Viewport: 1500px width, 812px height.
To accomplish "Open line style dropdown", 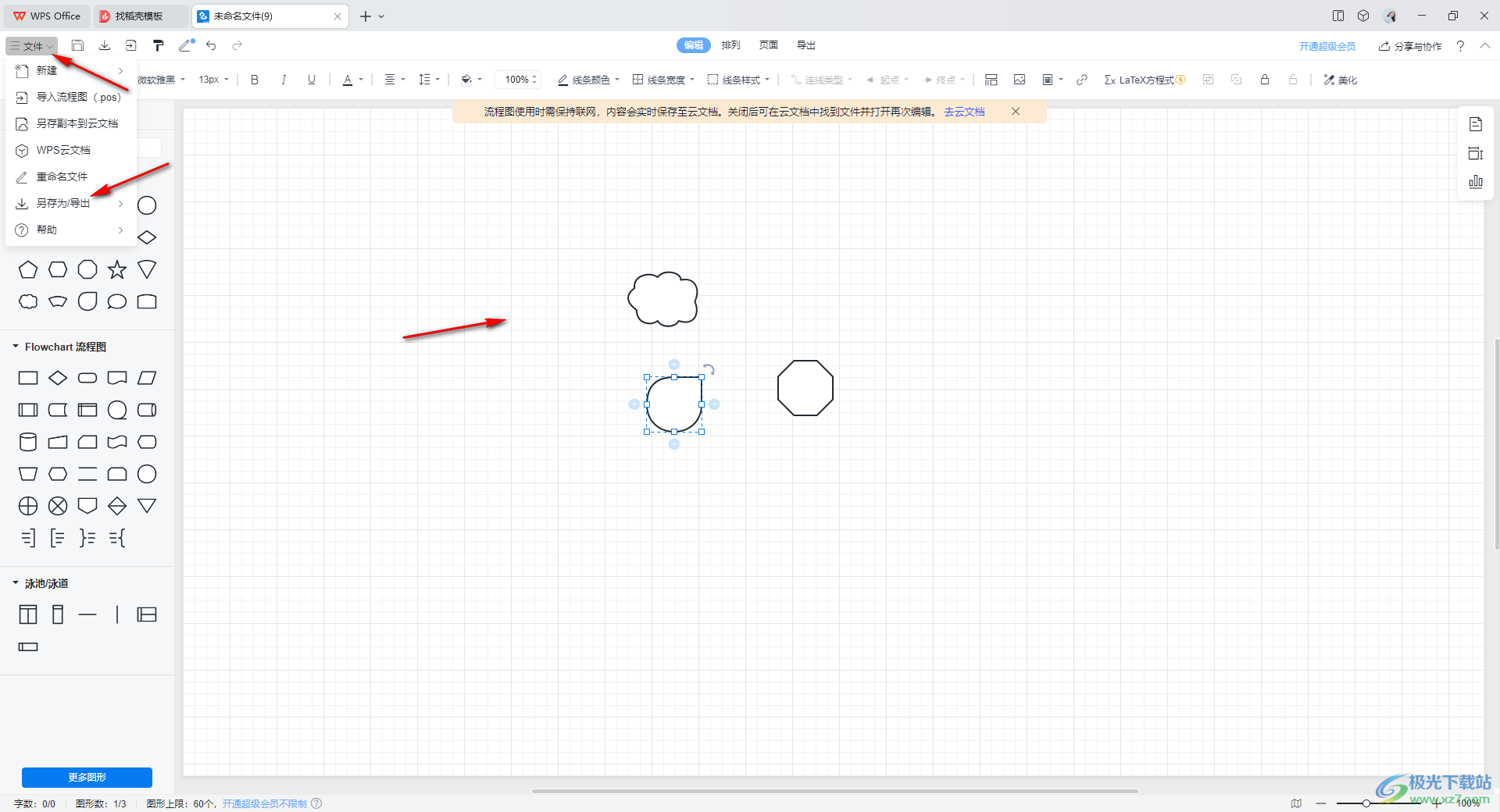I will coord(738,80).
